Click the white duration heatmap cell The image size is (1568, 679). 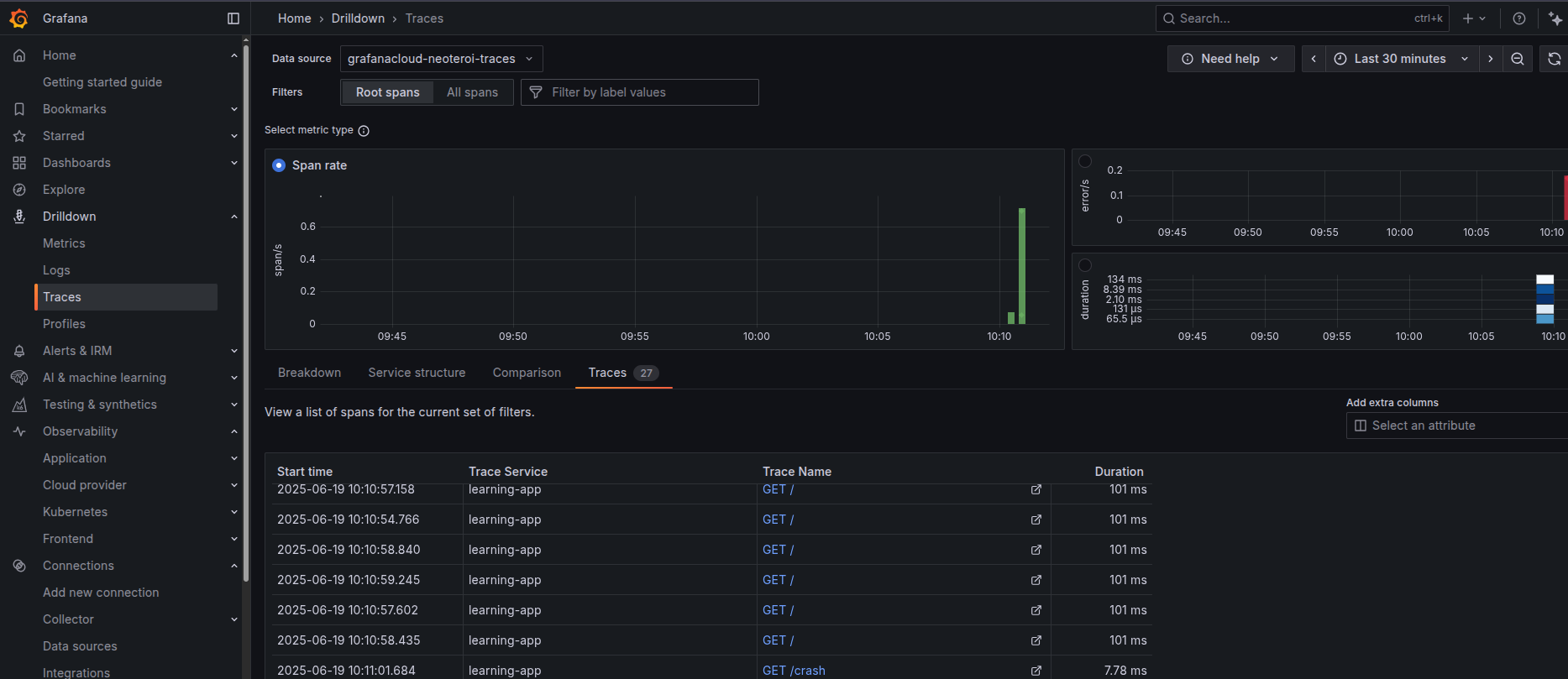point(1545,279)
